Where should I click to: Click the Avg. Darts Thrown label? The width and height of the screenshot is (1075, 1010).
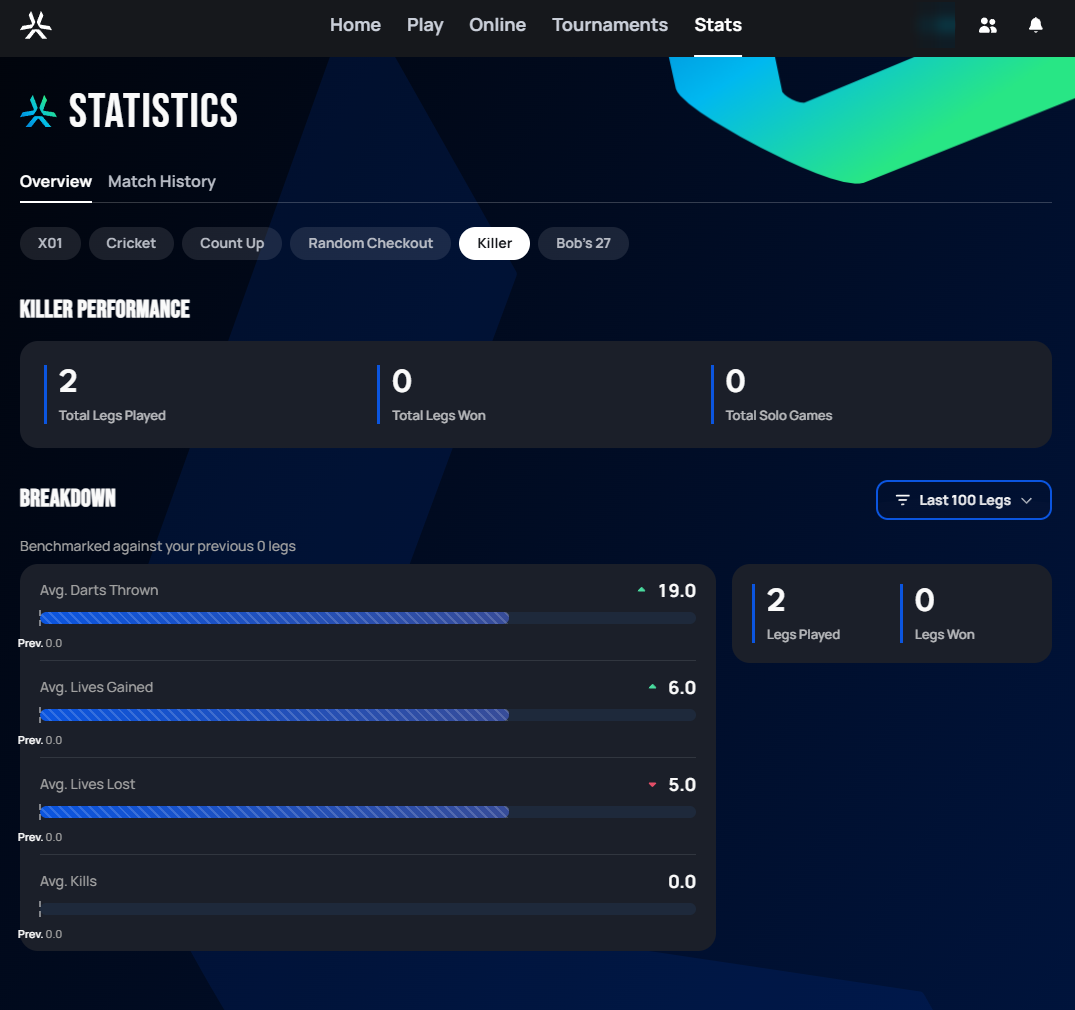coord(99,590)
